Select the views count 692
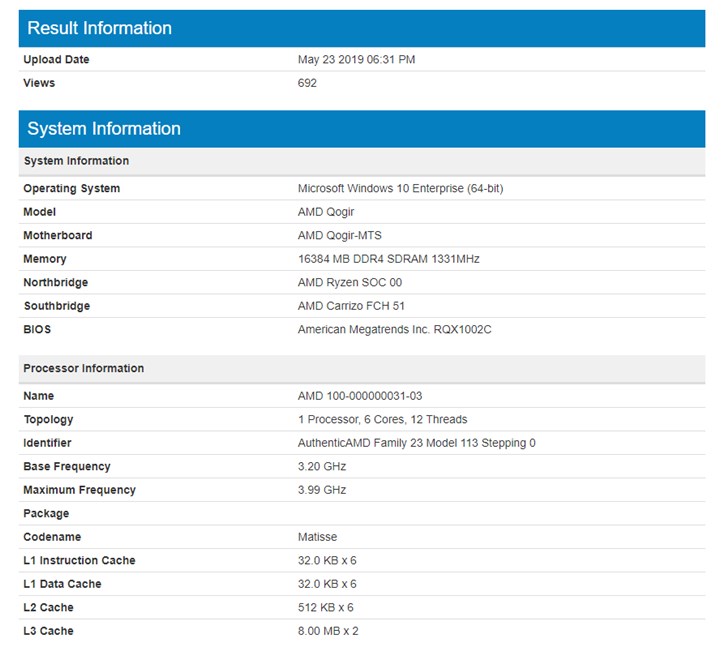This screenshot has width=728, height=655. click(x=307, y=83)
